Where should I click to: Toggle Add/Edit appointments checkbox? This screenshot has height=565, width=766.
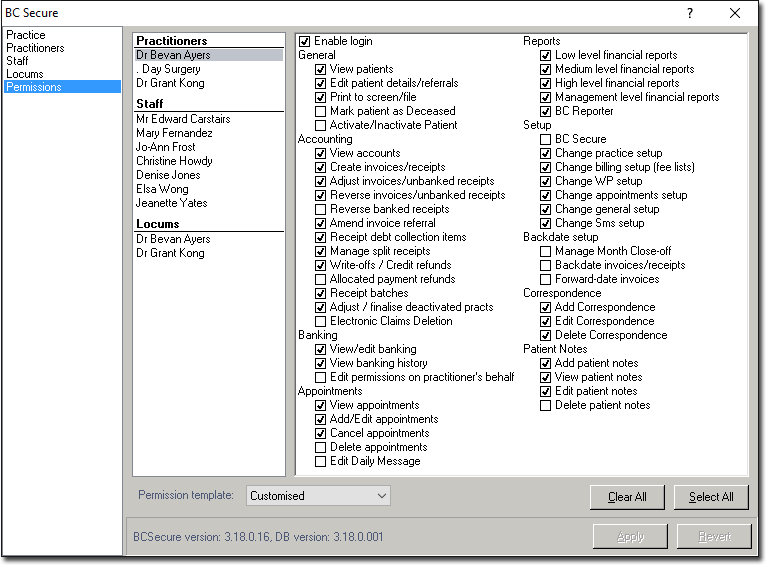point(320,419)
